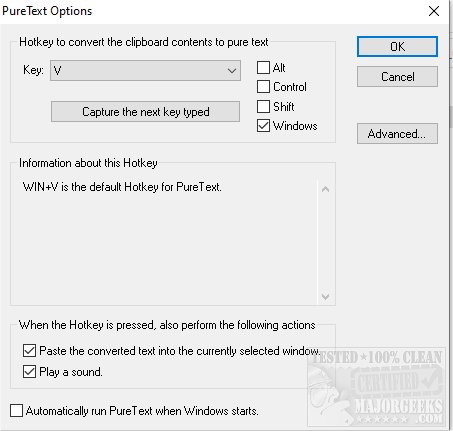Click the chevron arrow of the Key dropdown

click(232, 71)
